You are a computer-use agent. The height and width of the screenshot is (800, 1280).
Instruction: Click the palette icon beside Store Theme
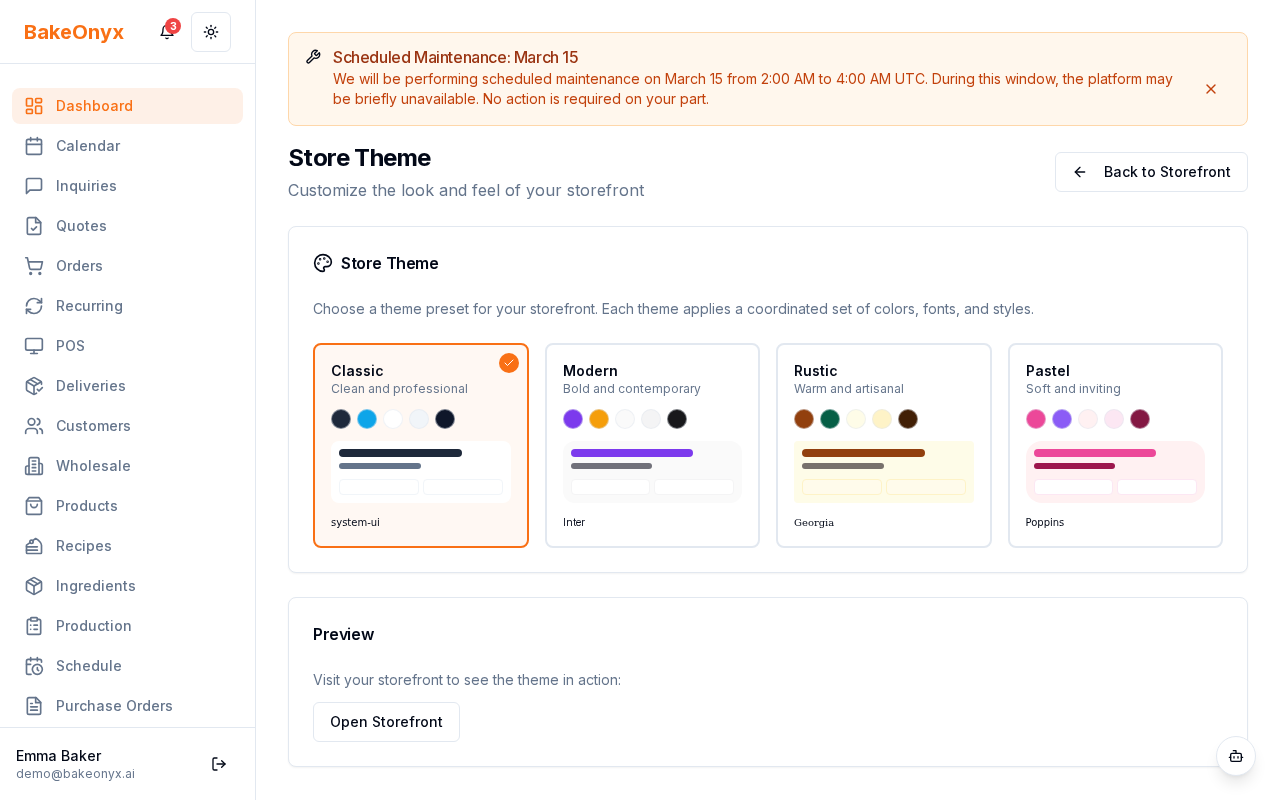tap(322, 263)
